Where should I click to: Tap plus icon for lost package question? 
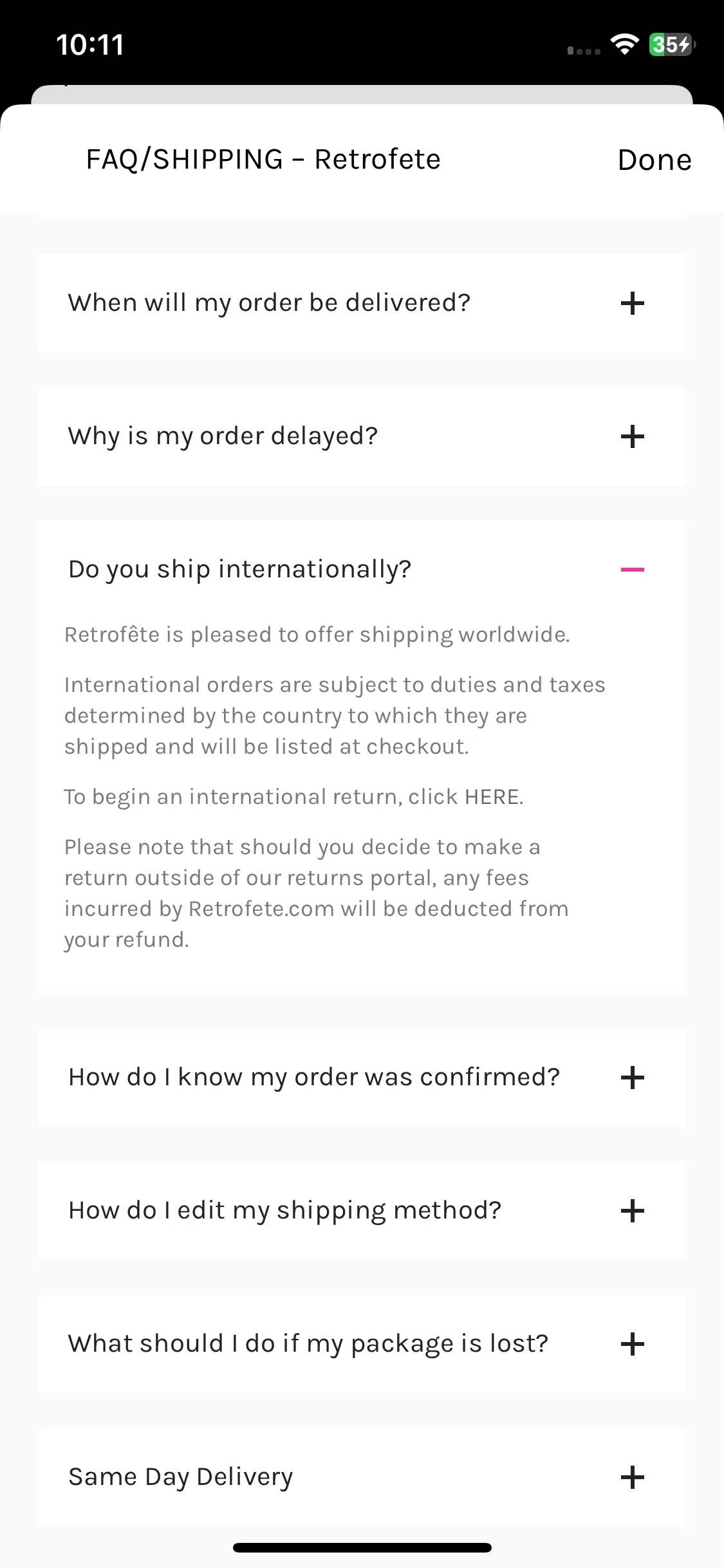point(632,1343)
